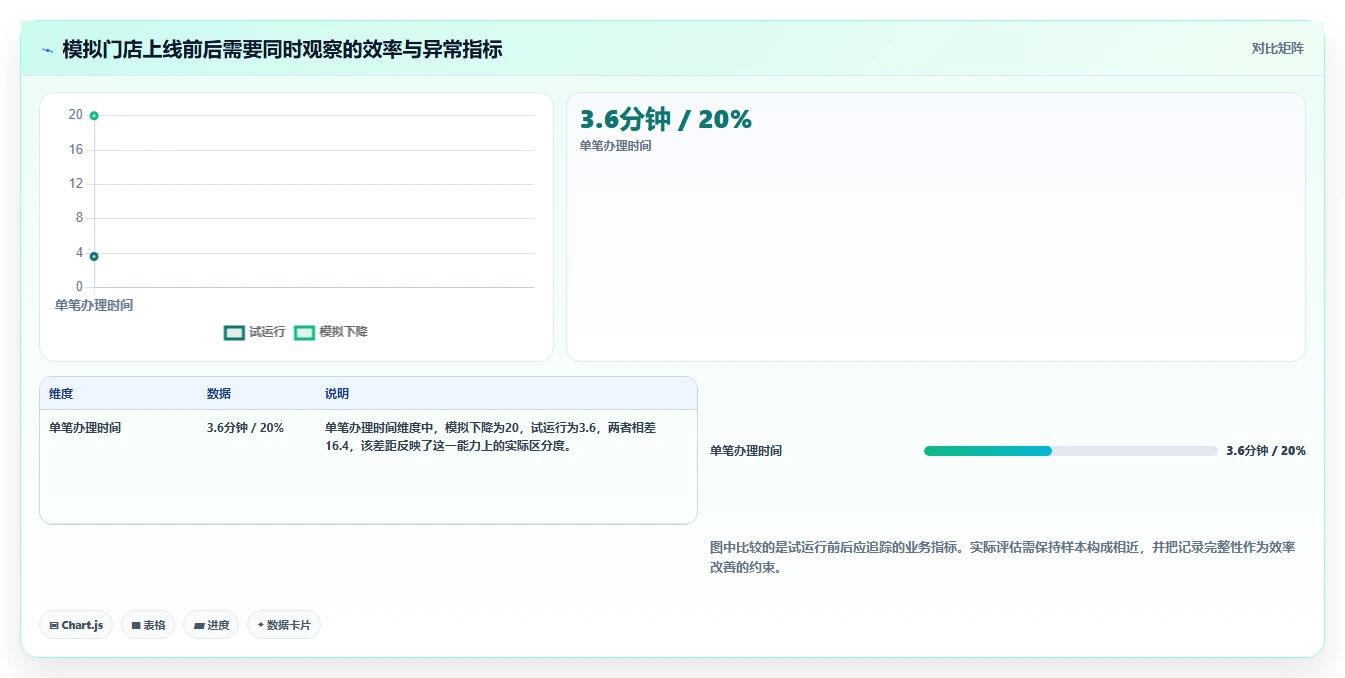Viewport: 1345px width, 678px height.
Task: Click the icon in the Chart.js tag
Action: pos(54,626)
